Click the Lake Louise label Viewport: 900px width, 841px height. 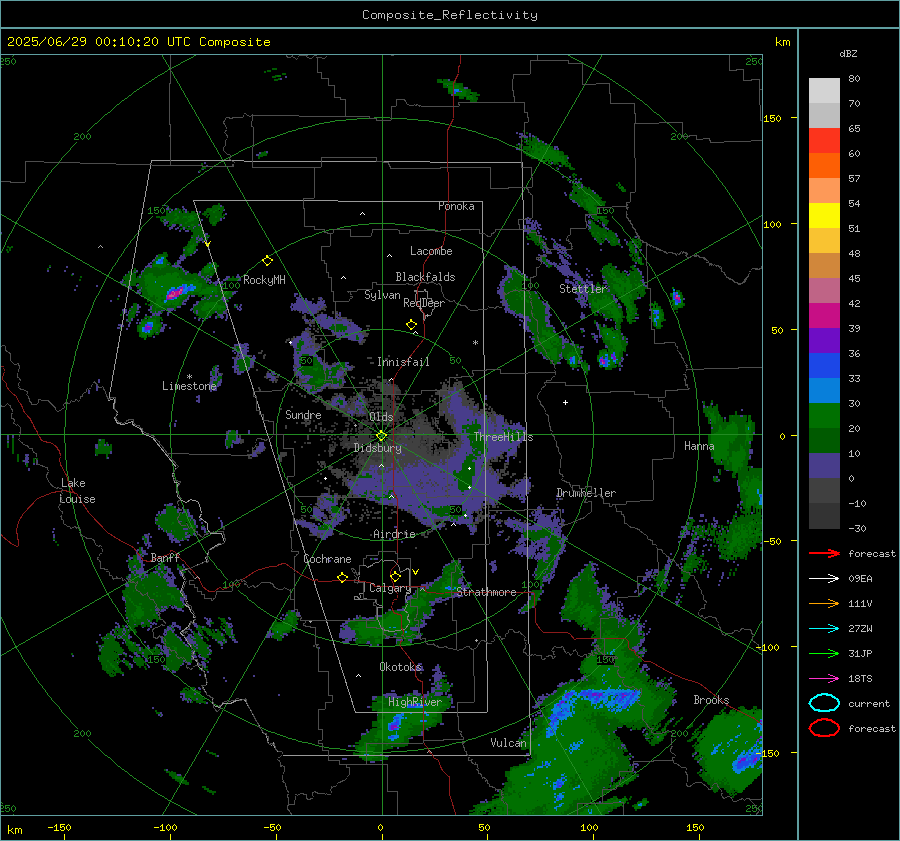pos(77,491)
